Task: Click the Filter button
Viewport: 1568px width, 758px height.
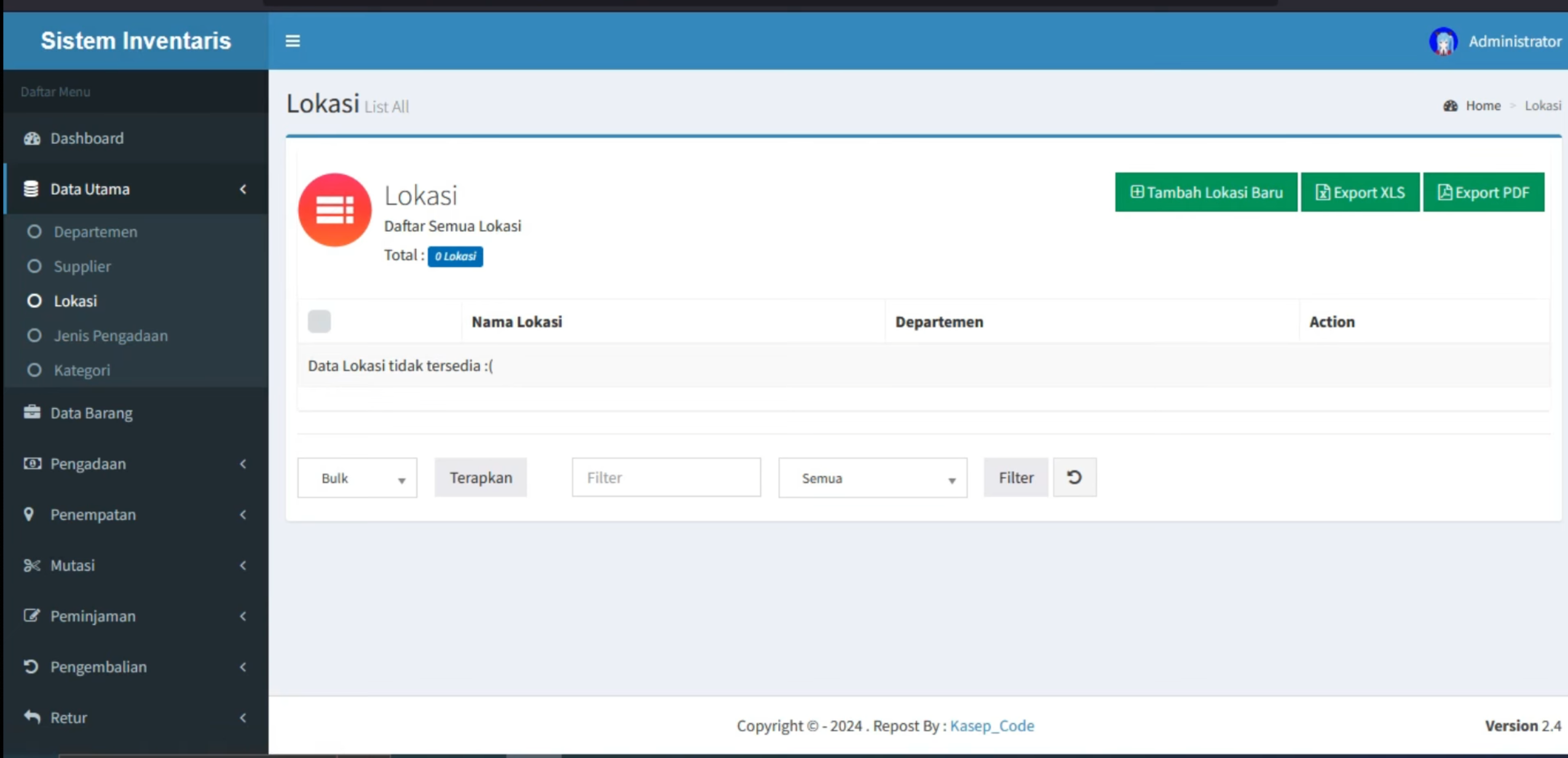Action: [1016, 477]
